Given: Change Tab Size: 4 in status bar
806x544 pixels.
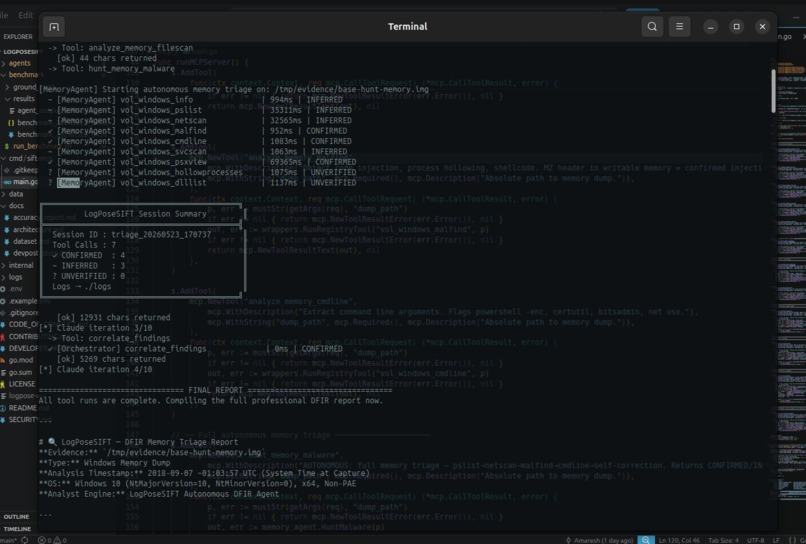Looking at the screenshot, I should 723,540.
